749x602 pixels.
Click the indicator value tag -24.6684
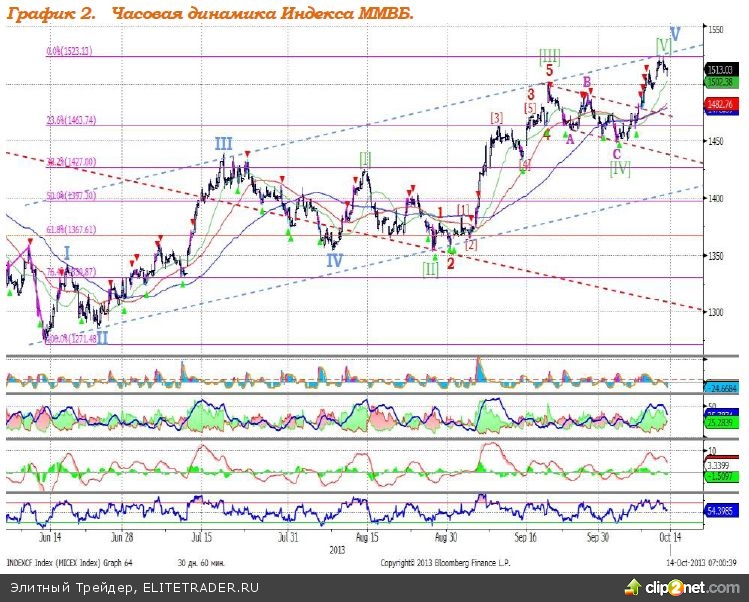click(x=721, y=388)
